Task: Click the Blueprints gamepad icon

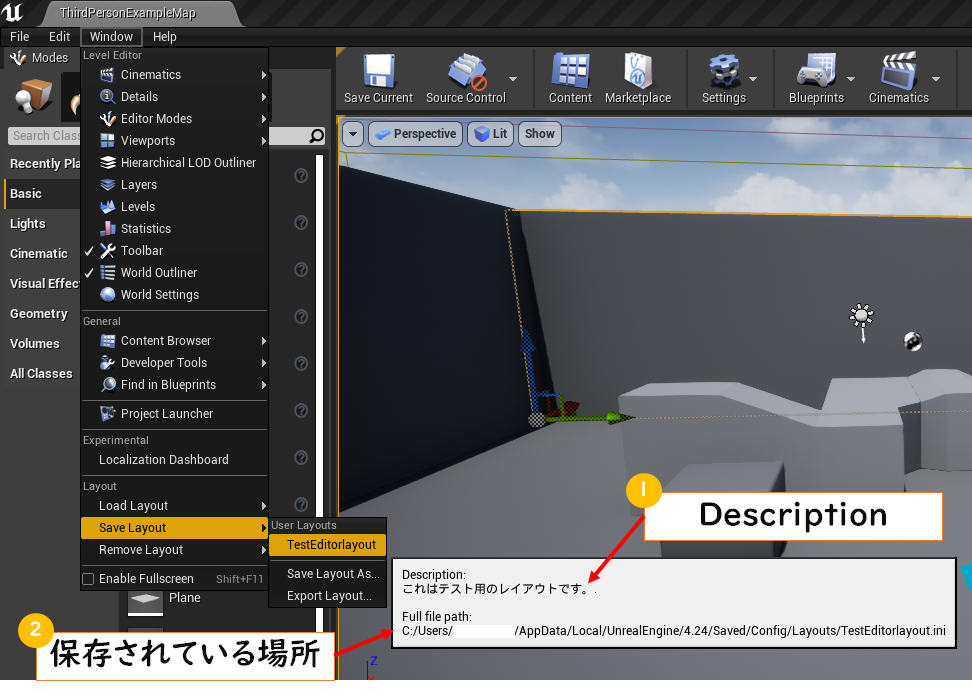Action: [x=815, y=71]
